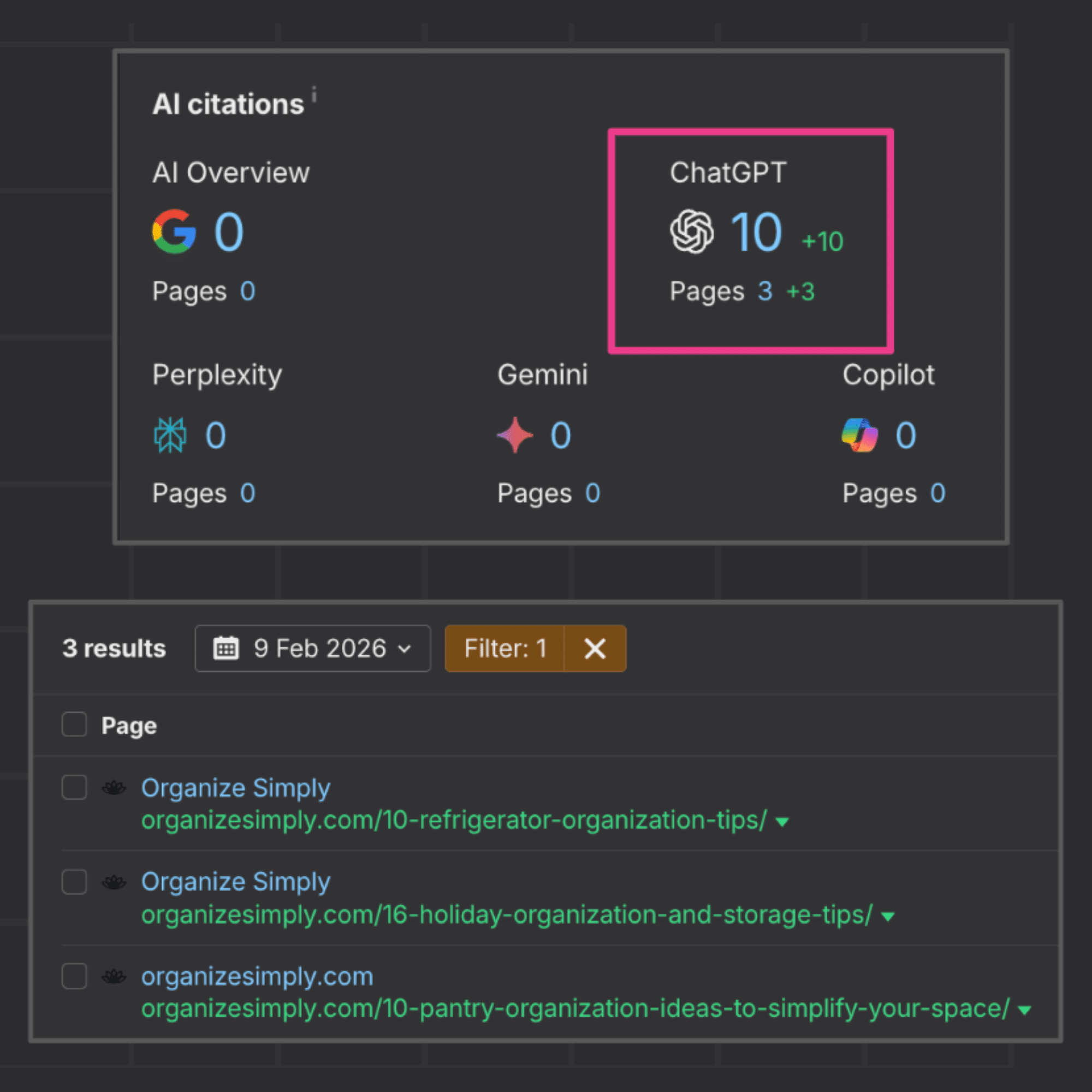This screenshot has height=1092, width=1092.
Task: Click the ChatGPT logo icon
Action: (x=691, y=232)
